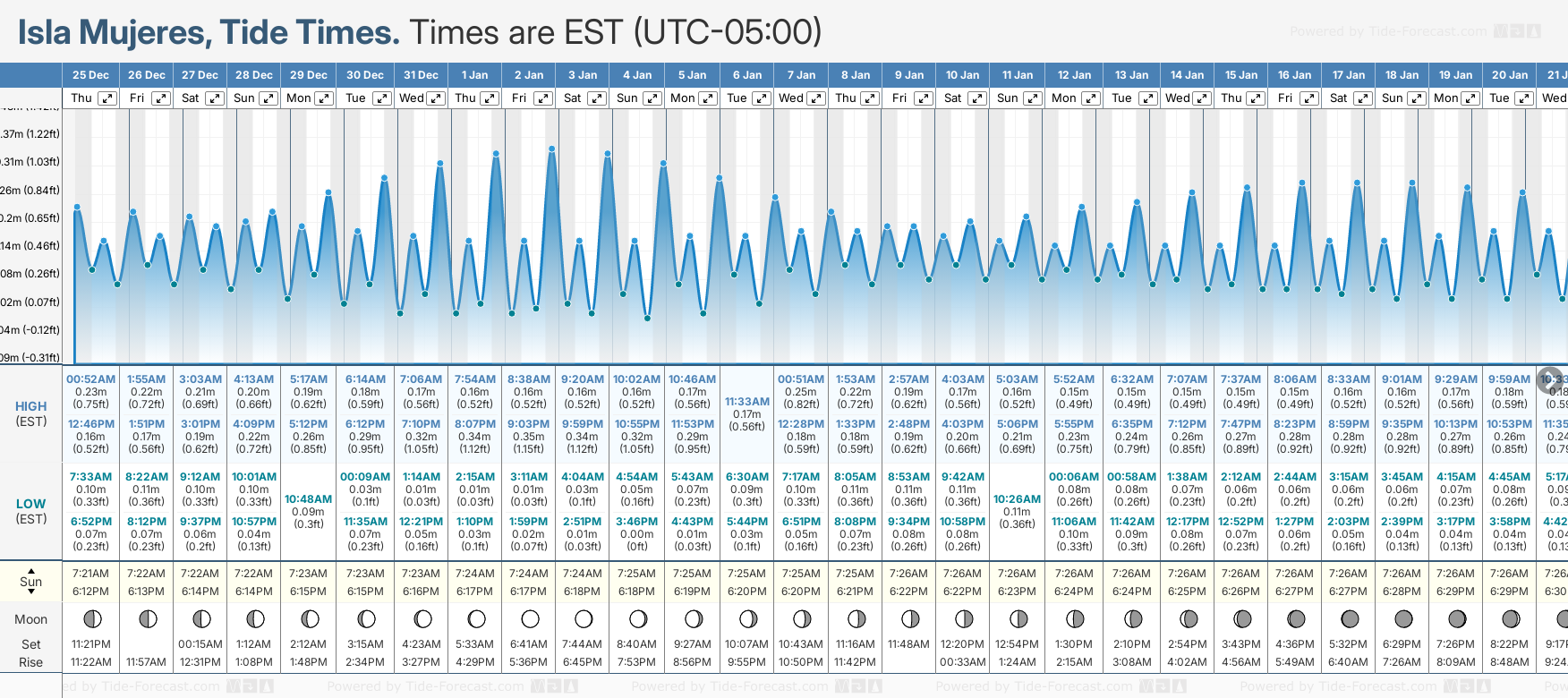
Task: Click the scroll-right arrow on the tide table
Action: click(x=1550, y=379)
